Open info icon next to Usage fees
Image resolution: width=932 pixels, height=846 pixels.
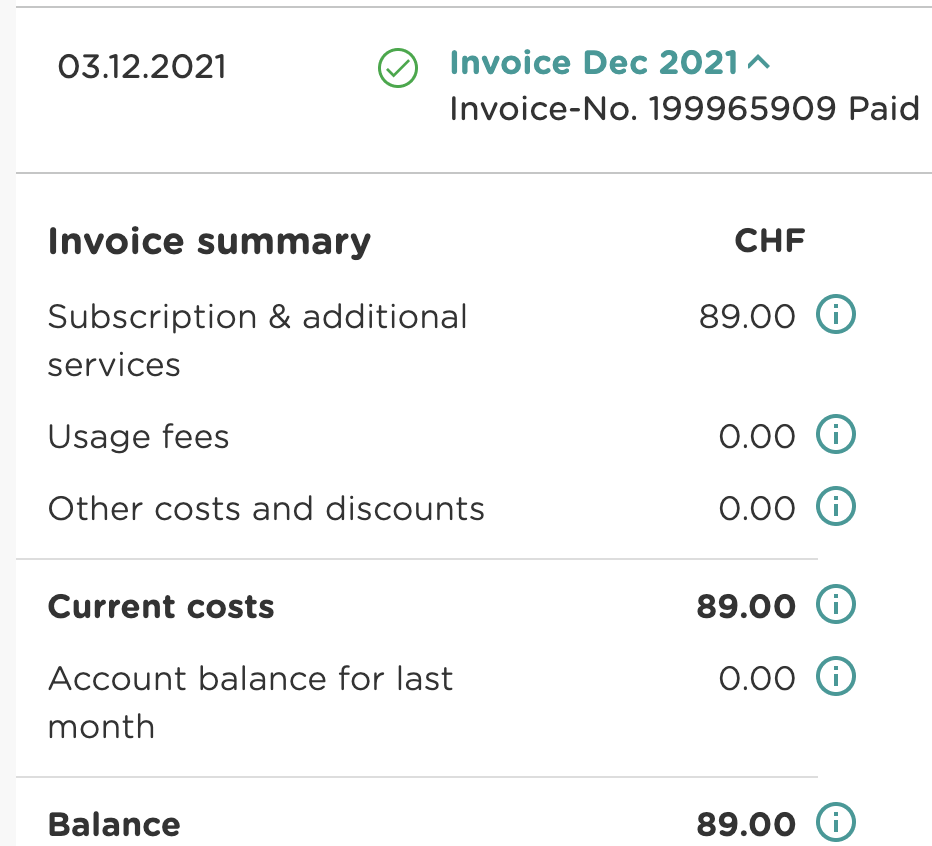point(836,436)
